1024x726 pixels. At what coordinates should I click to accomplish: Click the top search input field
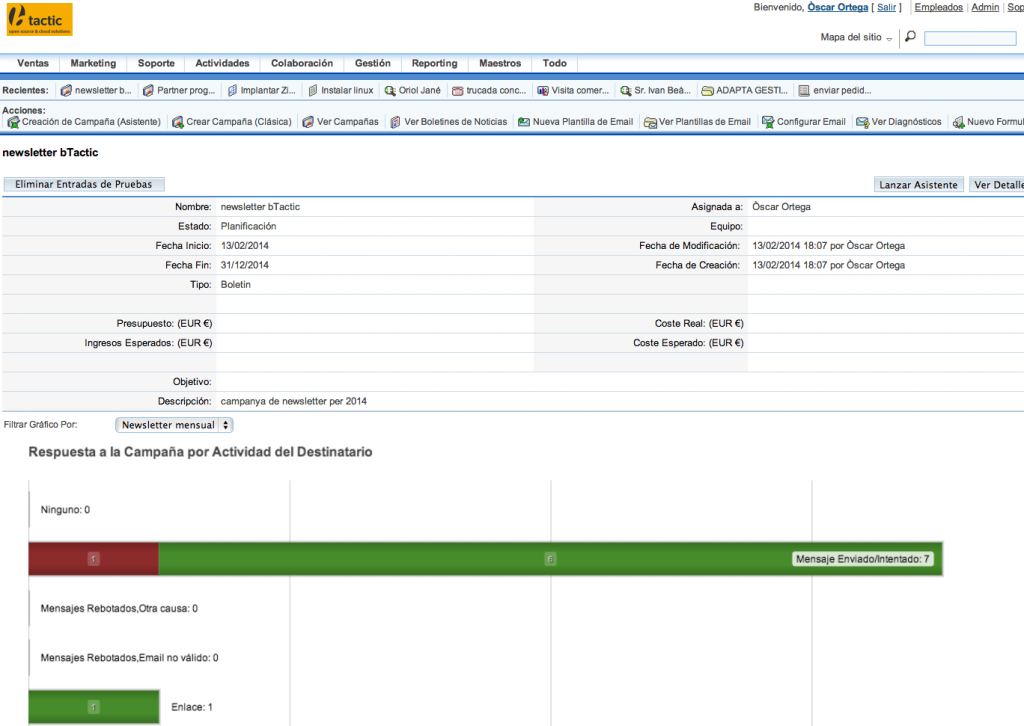[x=970, y=39]
